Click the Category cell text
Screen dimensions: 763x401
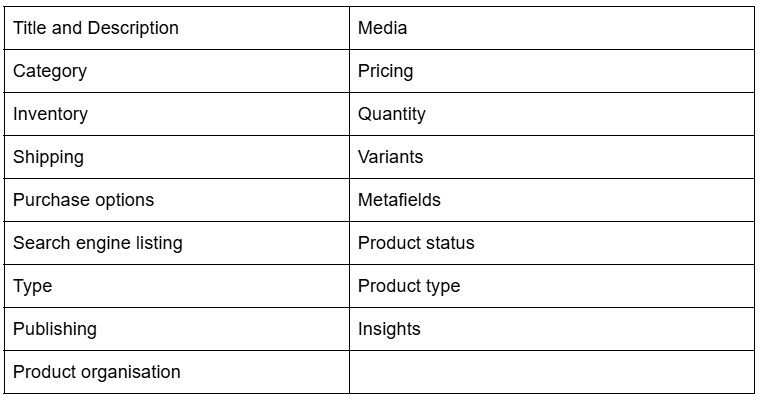pos(50,72)
